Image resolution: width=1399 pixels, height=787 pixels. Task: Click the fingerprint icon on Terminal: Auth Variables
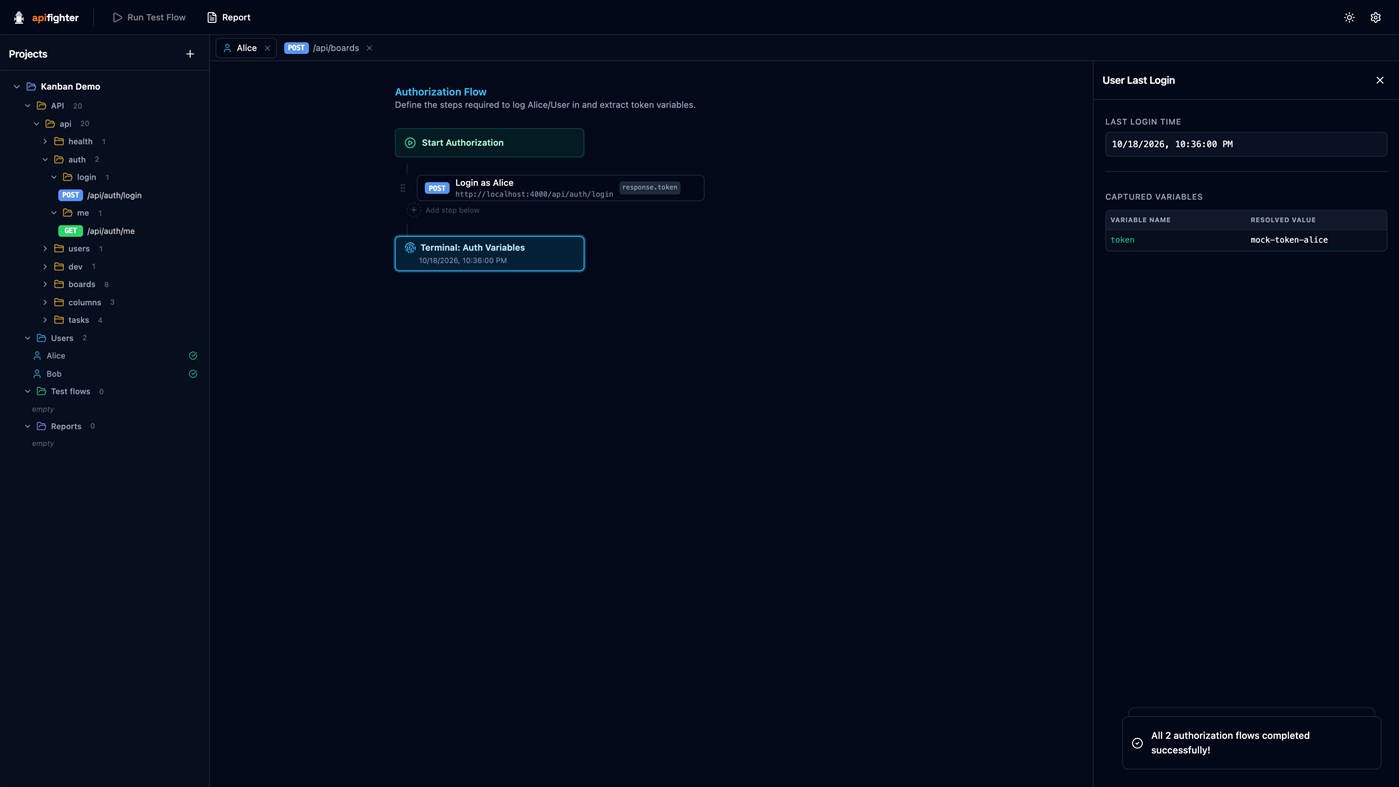[x=410, y=248]
